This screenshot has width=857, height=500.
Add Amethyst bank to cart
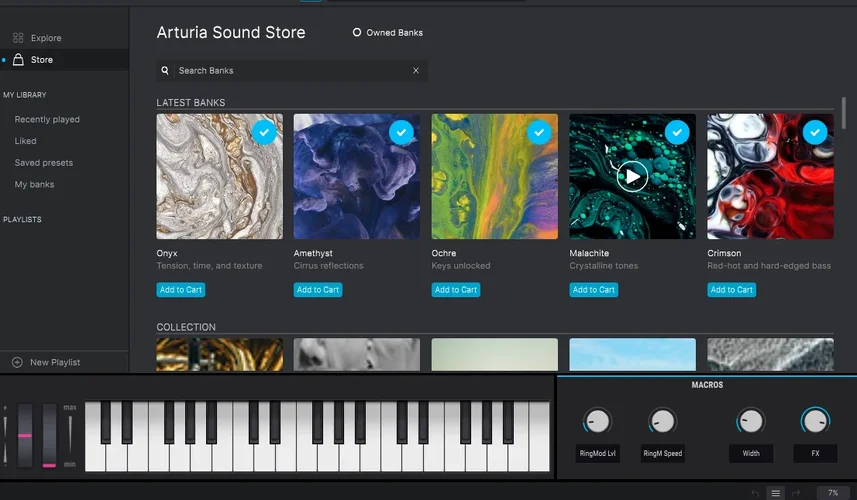click(318, 290)
